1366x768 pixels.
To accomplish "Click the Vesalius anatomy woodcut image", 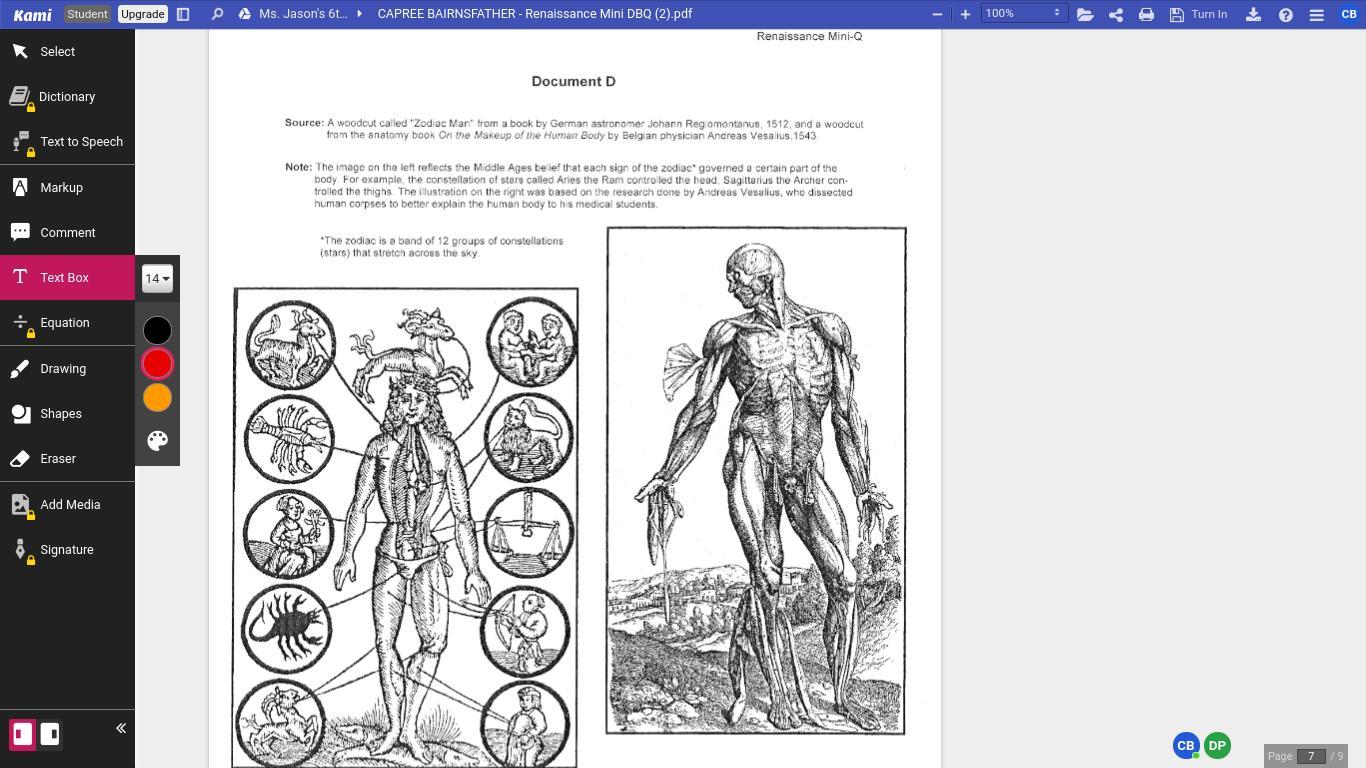I will coord(756,481).
